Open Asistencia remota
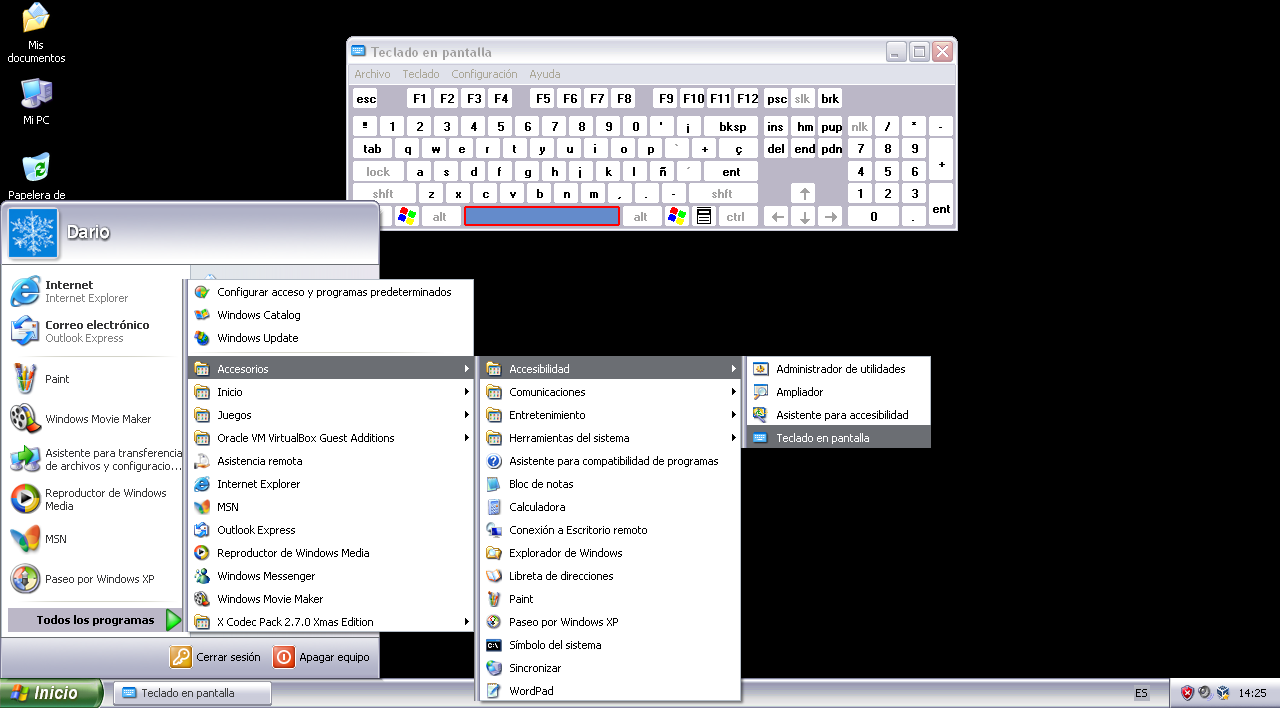The image size is (1280, 708). coord(331,461)
